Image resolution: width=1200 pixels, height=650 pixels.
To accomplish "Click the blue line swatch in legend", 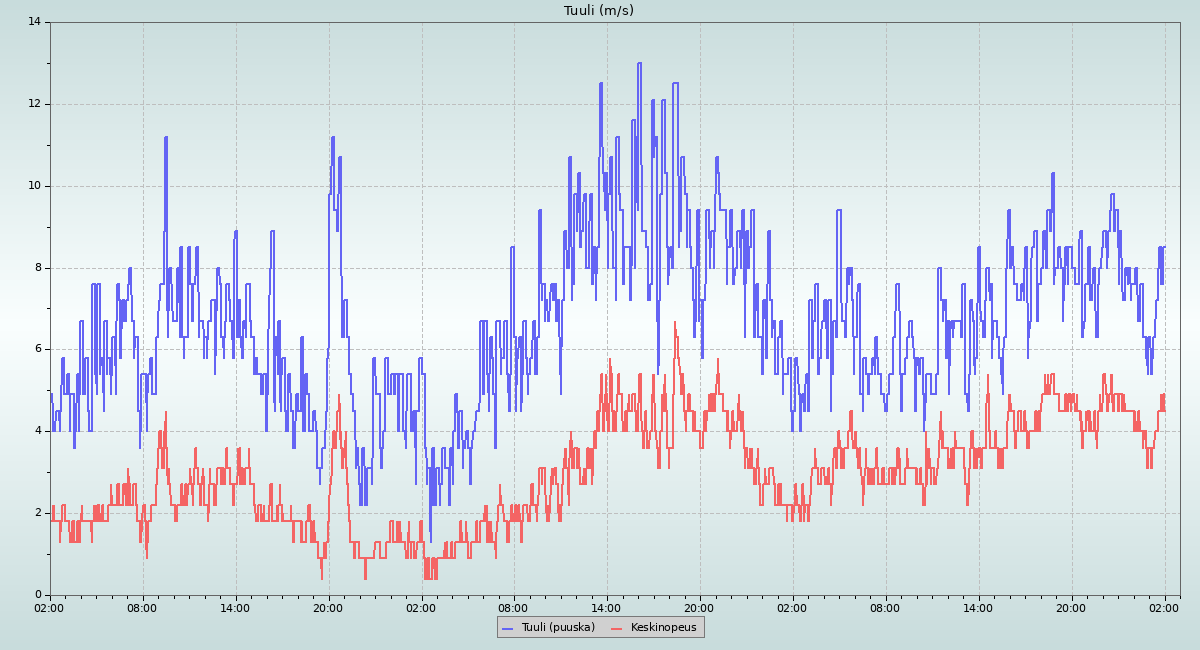I will point(508,628).
